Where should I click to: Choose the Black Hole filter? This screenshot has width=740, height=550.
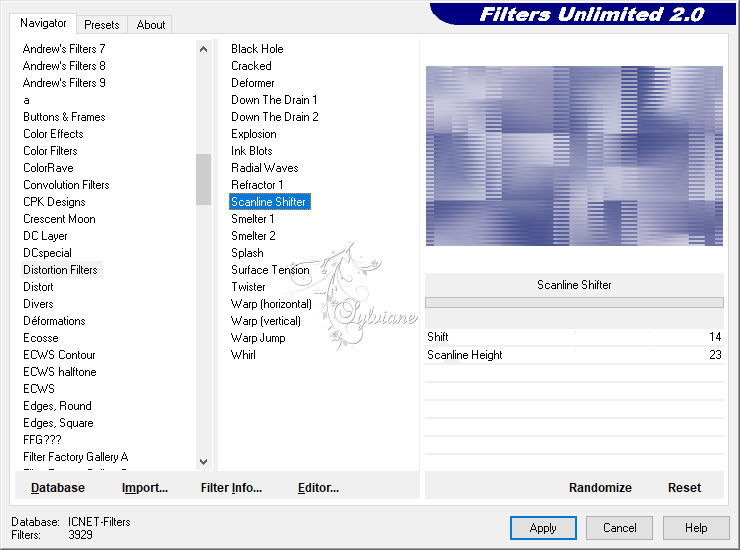(x=257, y=49)
